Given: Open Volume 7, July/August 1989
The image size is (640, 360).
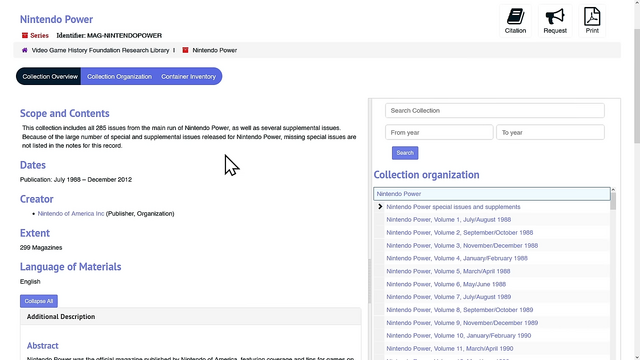Looking at the screenshot, I should [x=449, y=297].
